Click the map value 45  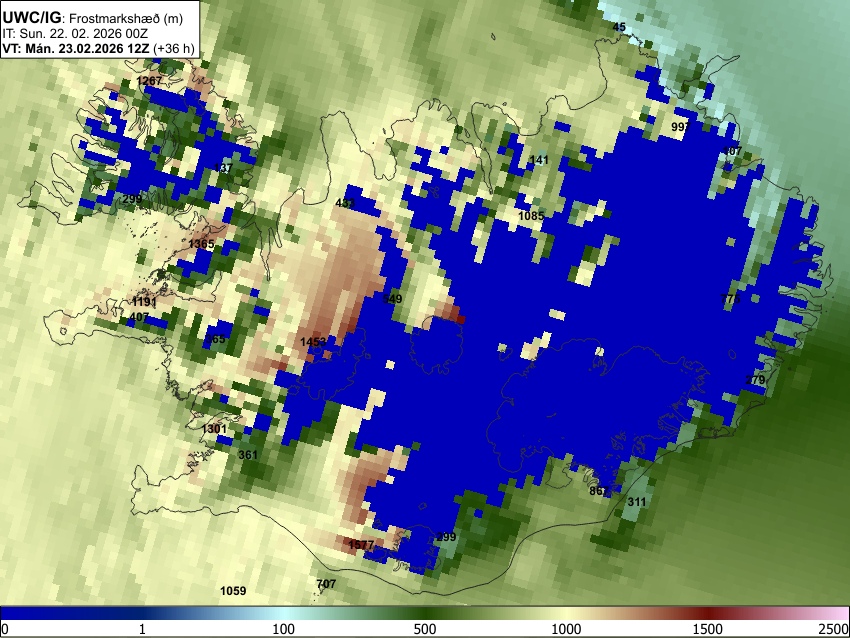619,27
